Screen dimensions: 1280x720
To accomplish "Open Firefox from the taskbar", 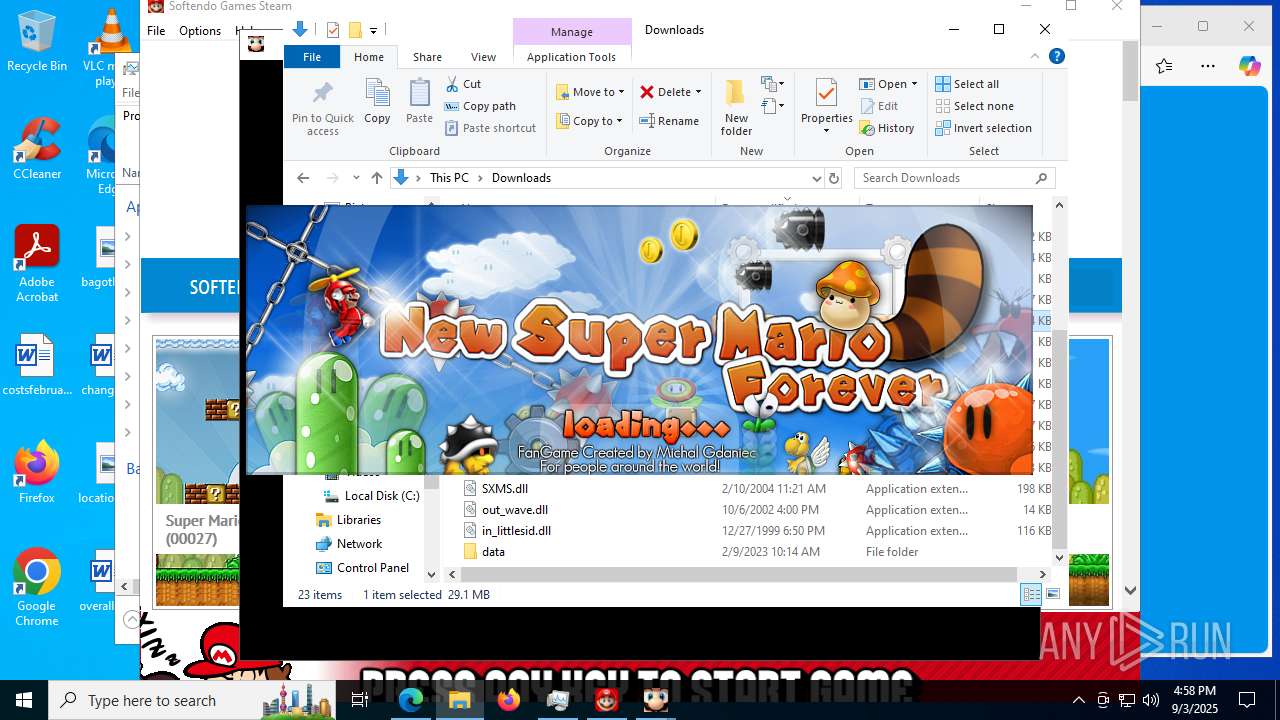I will pyautogui.click(x=509, y=700).
